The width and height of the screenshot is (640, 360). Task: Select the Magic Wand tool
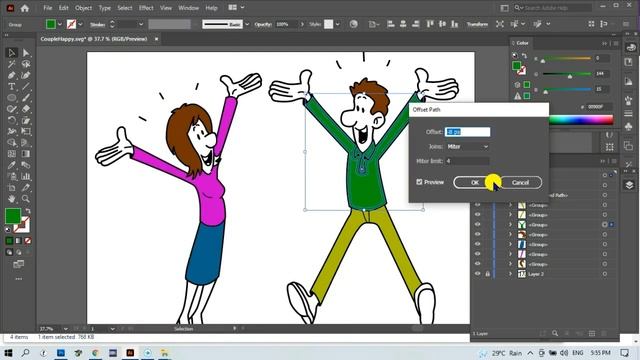(x=11, y=64)
